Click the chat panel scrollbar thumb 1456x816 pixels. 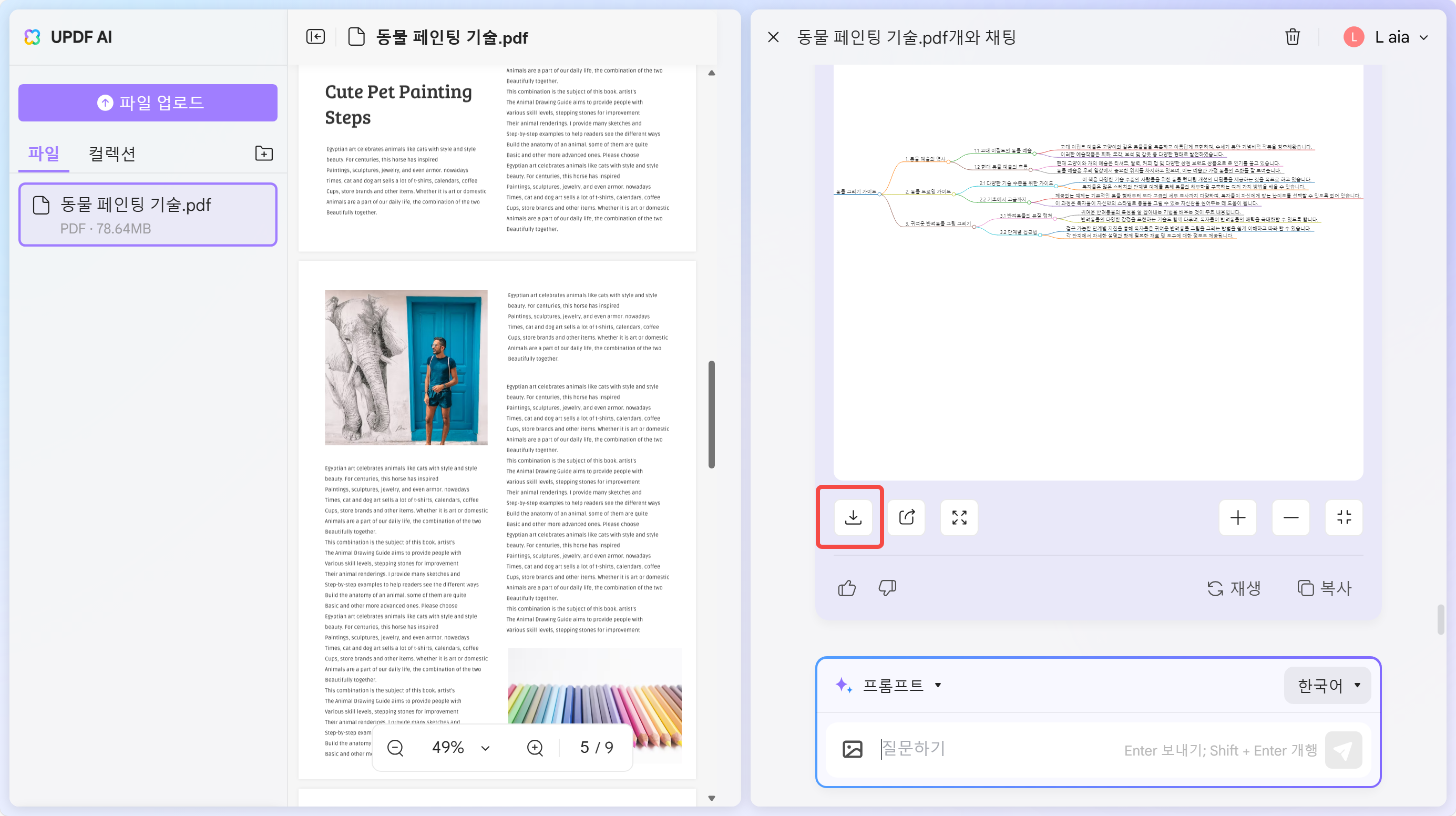coord(1441,620)
